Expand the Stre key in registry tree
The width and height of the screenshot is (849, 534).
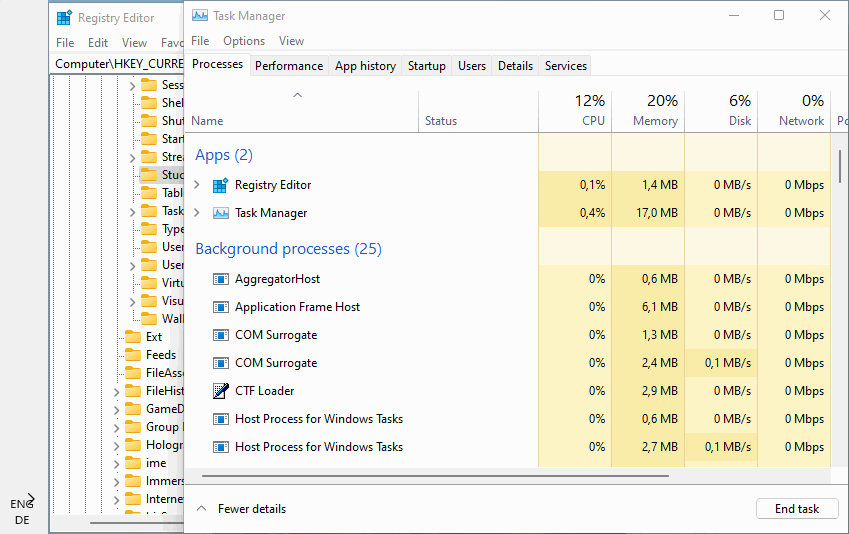coord(133,158)
